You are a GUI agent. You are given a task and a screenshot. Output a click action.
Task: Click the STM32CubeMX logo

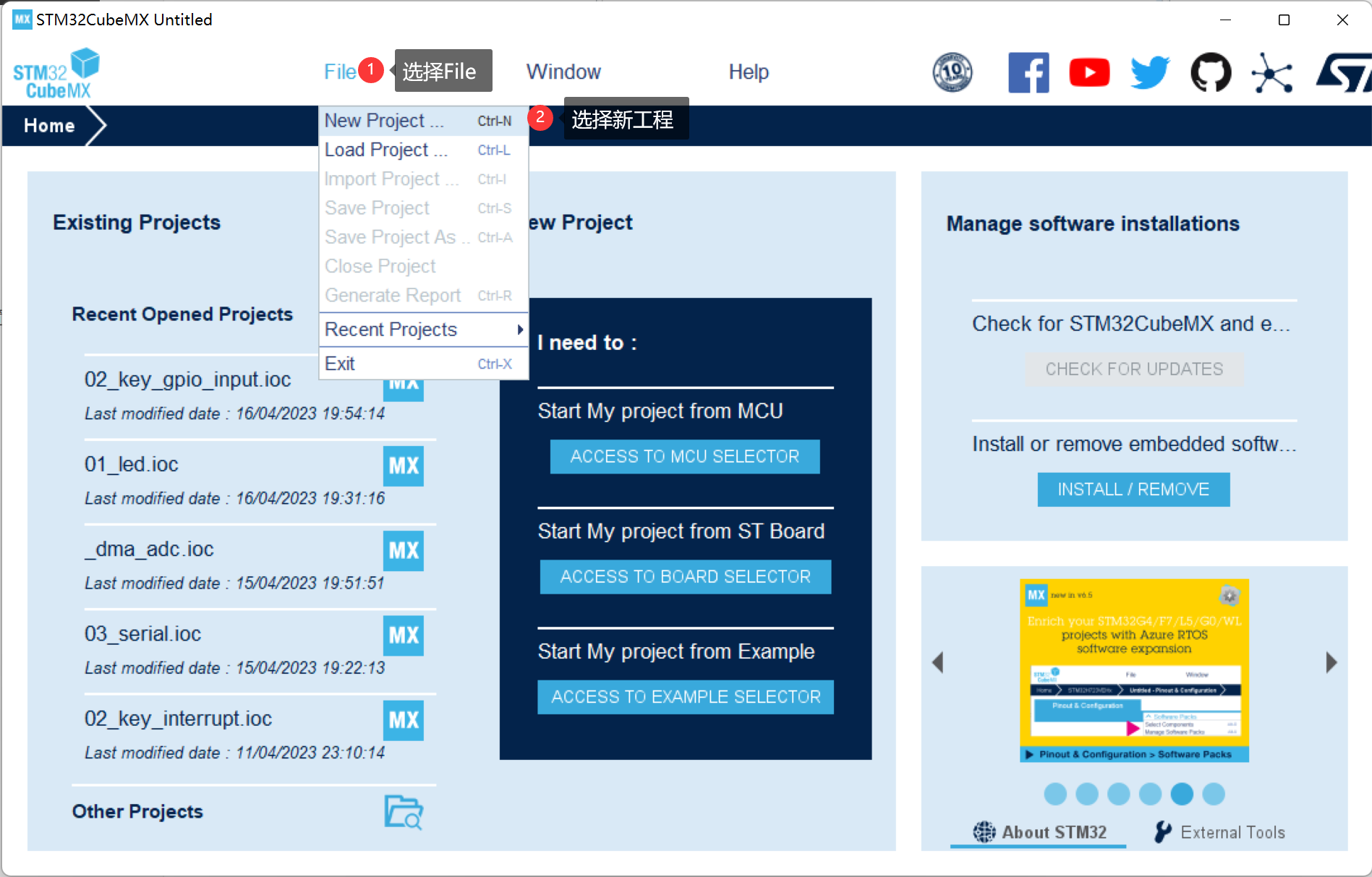[x=56, y=74]
